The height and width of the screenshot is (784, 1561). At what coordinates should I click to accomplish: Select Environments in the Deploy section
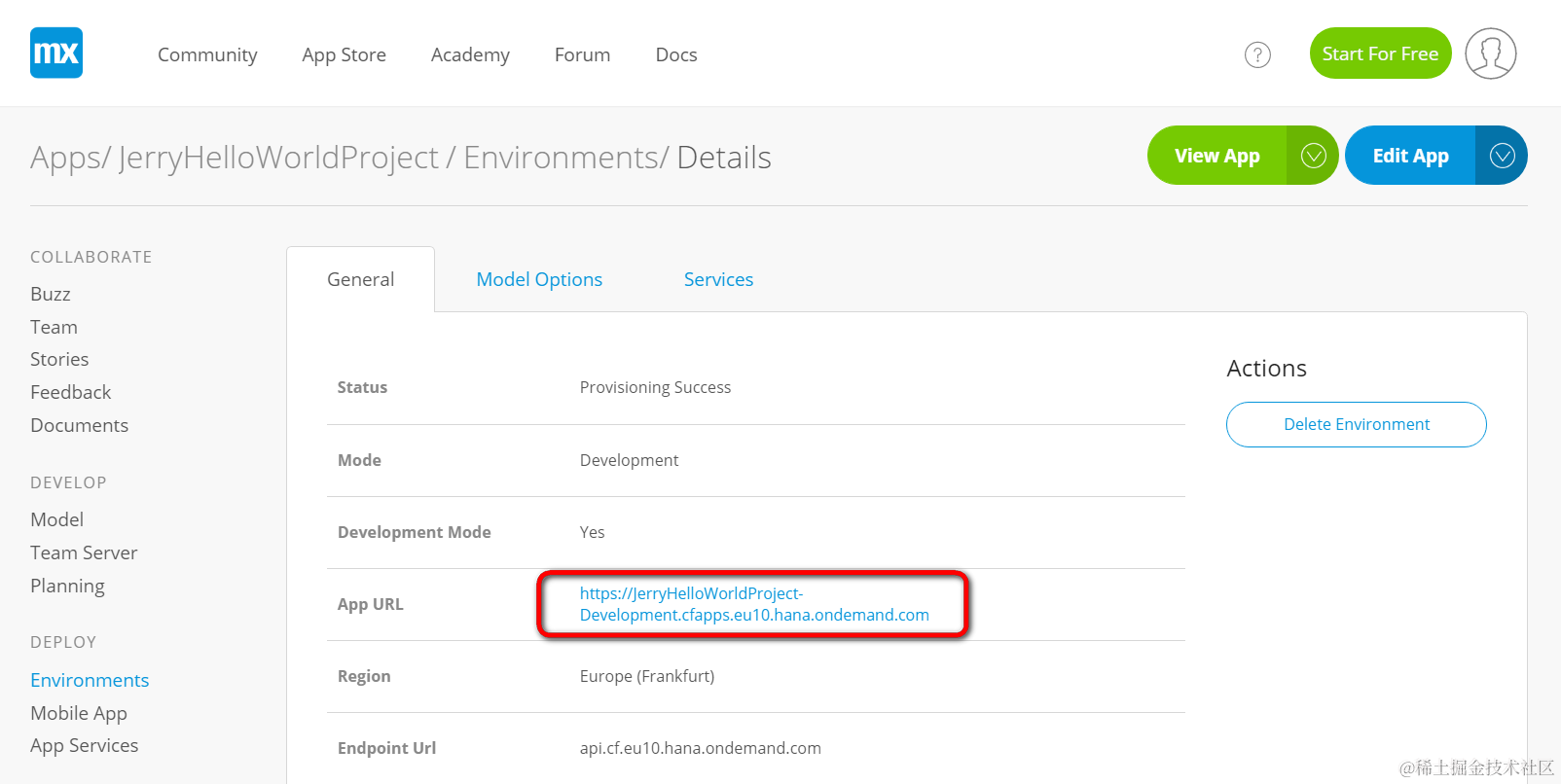(90, 680)
